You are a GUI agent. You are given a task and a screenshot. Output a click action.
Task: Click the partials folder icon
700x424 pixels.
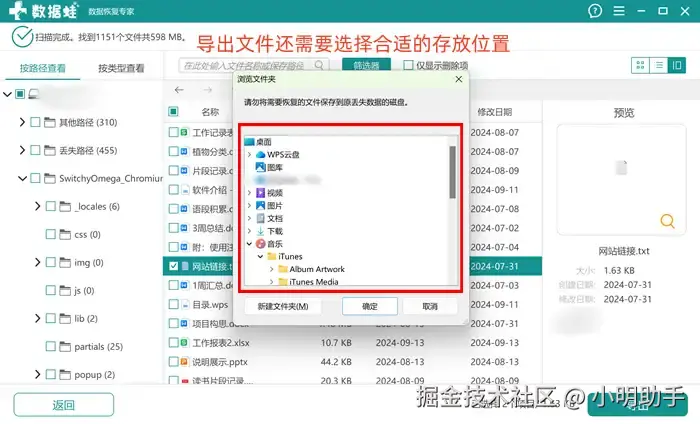[65, 346]
